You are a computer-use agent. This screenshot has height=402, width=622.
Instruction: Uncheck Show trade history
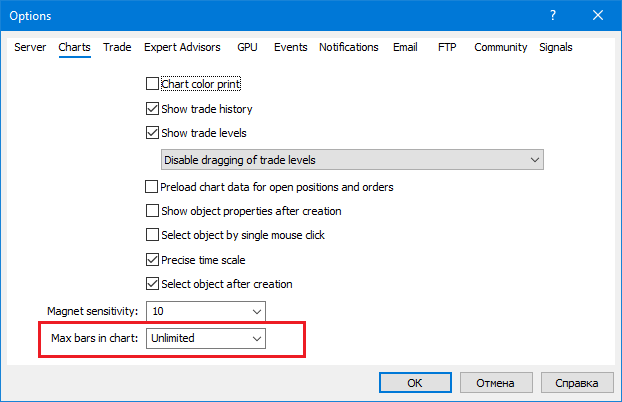[x=153, y=109]
